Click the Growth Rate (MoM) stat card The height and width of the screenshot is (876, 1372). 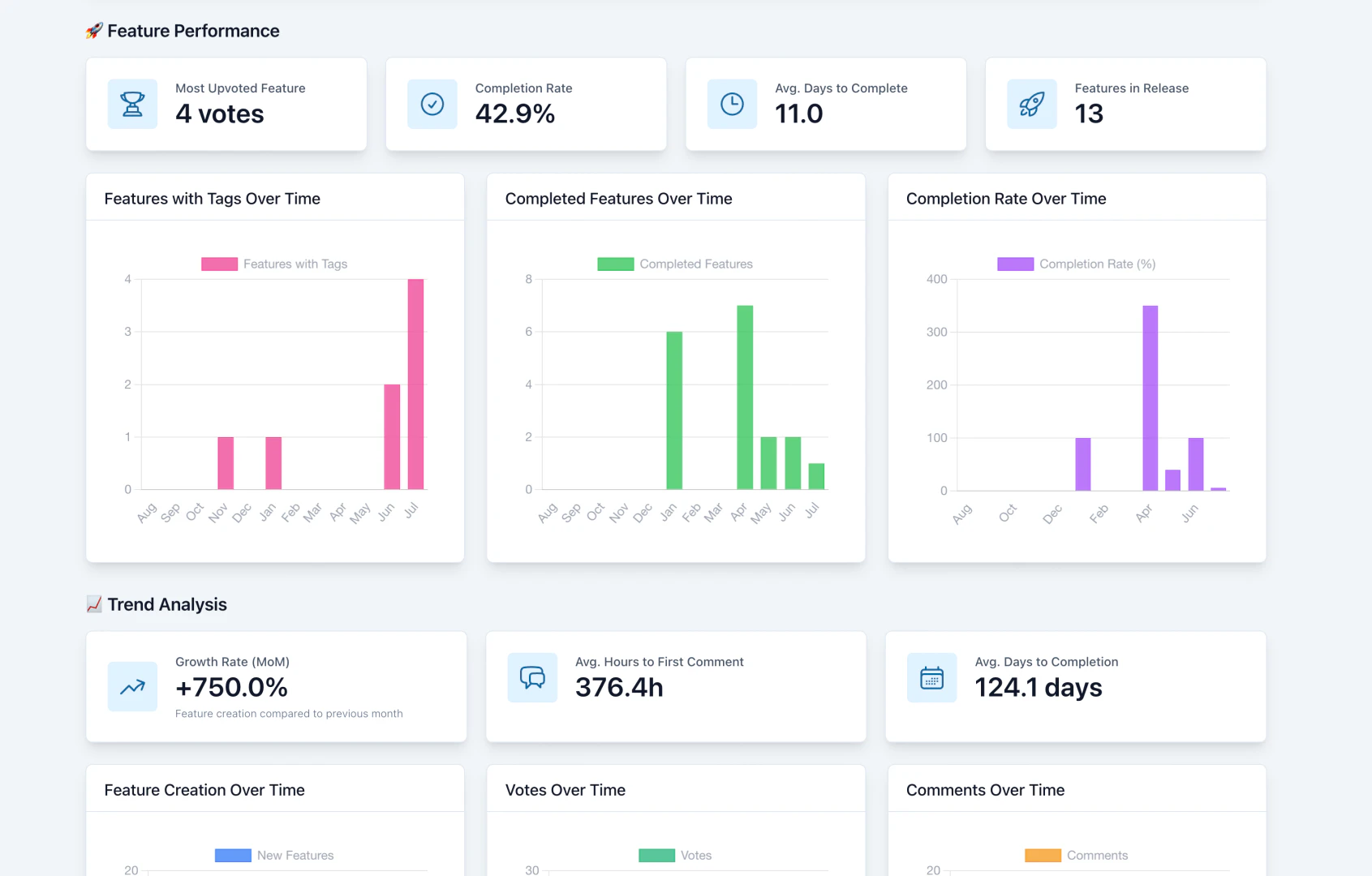pos(276,686)
